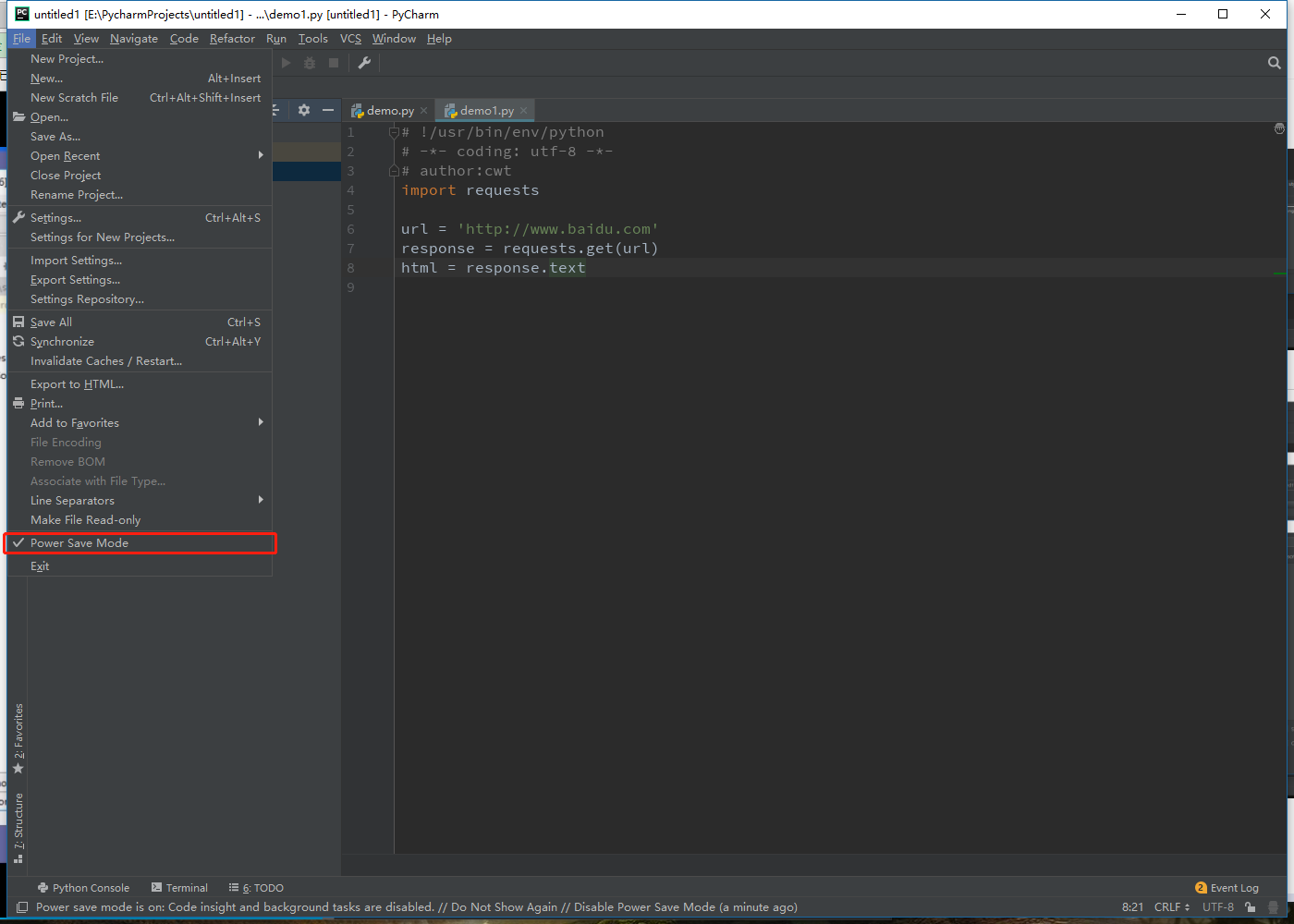The width and height of the screenshot is (1294, 924).
Task: Open the Event Log panel
Action: point(1227,888)
